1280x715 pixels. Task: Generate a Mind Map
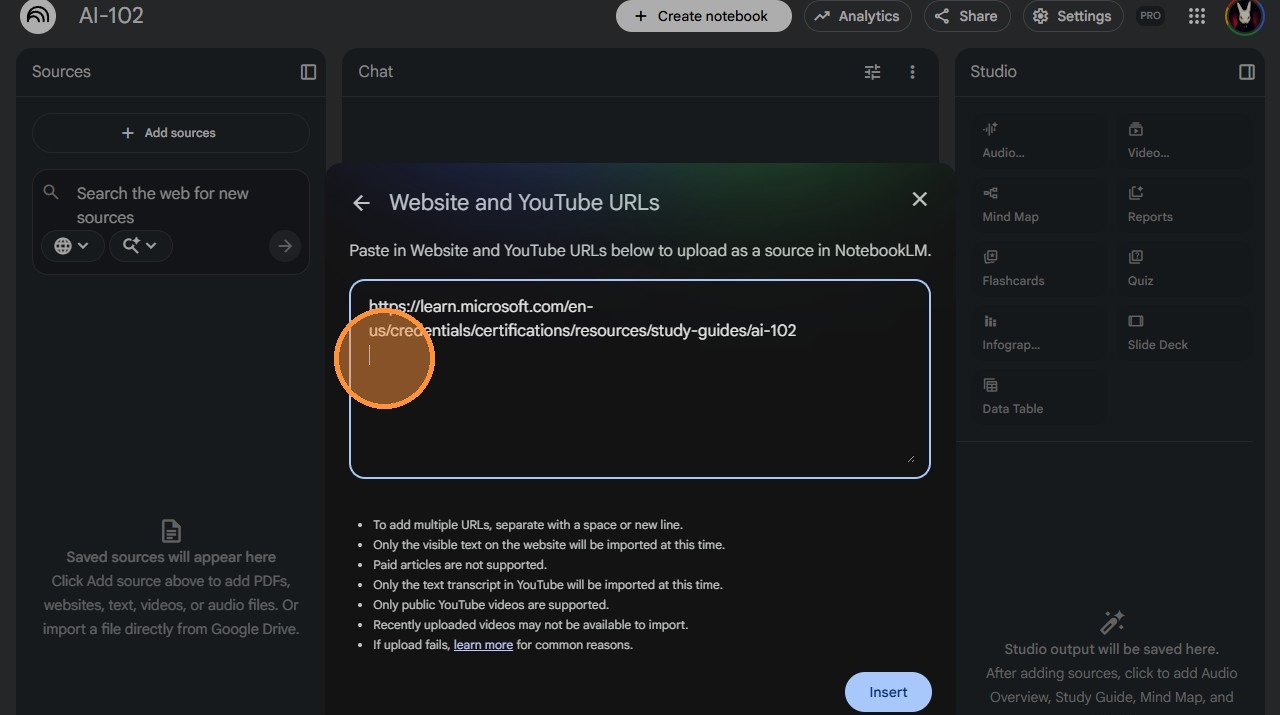1039,205
